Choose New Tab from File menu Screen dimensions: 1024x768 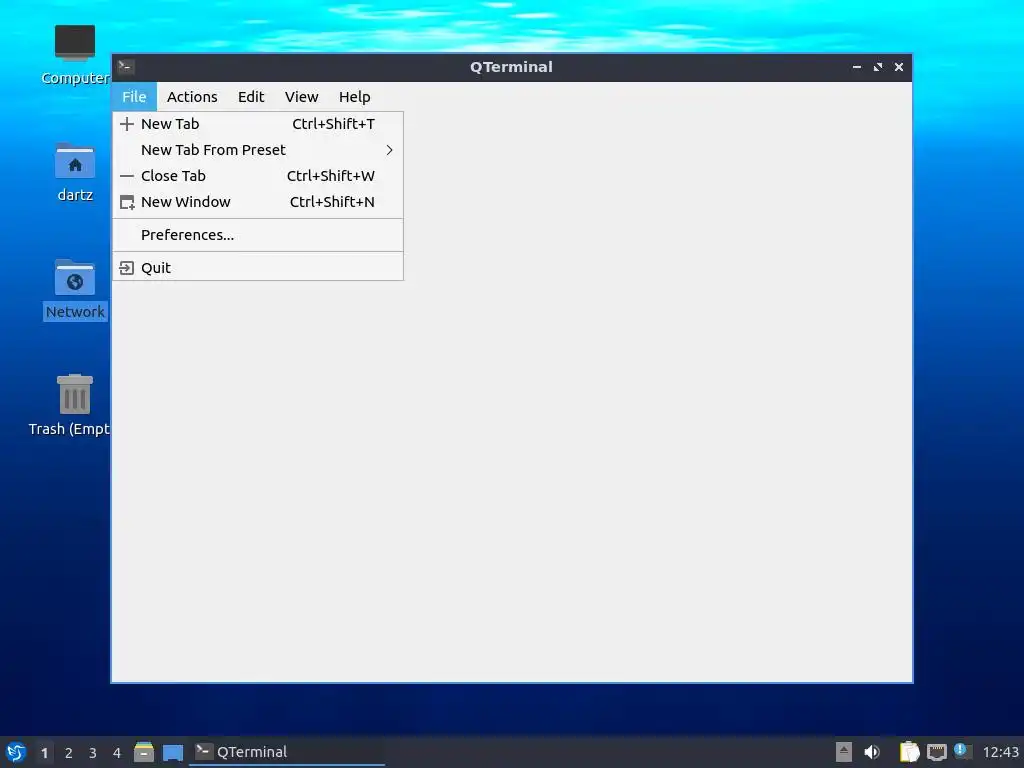click(x=258, y=124)
